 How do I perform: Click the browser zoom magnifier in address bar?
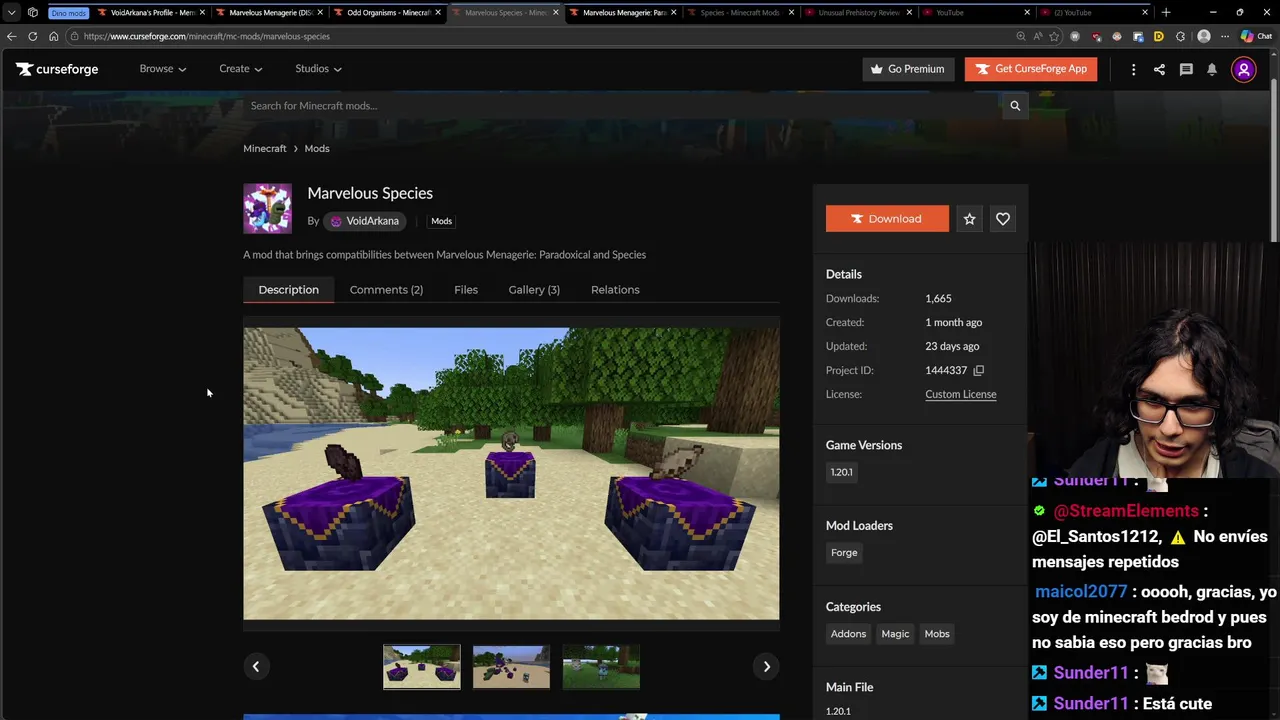click(1021, 36)
